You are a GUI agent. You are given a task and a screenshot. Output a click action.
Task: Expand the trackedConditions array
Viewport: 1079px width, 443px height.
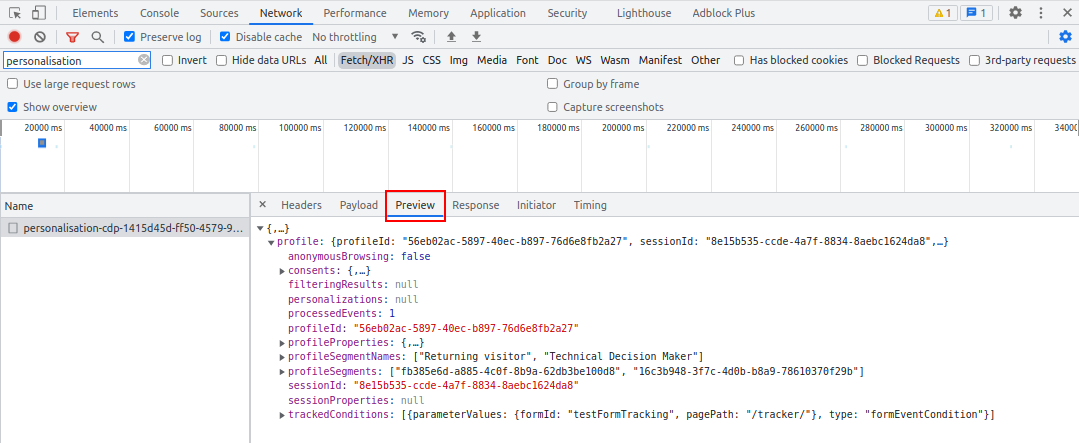point(282,415)
